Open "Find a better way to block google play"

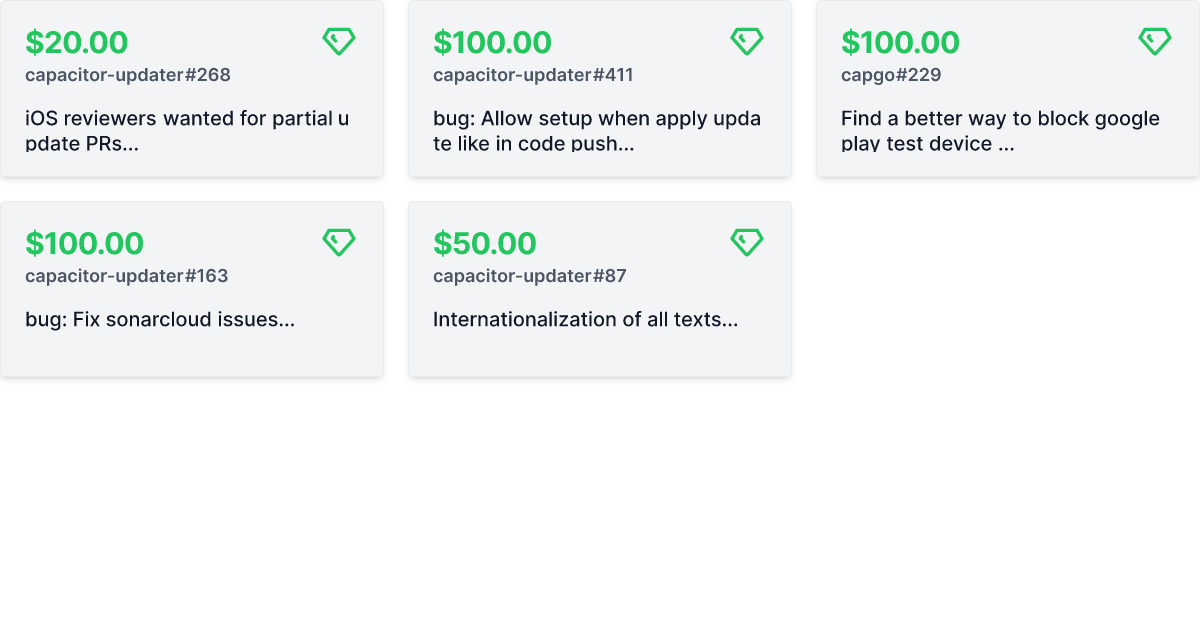coord(1000,131)
